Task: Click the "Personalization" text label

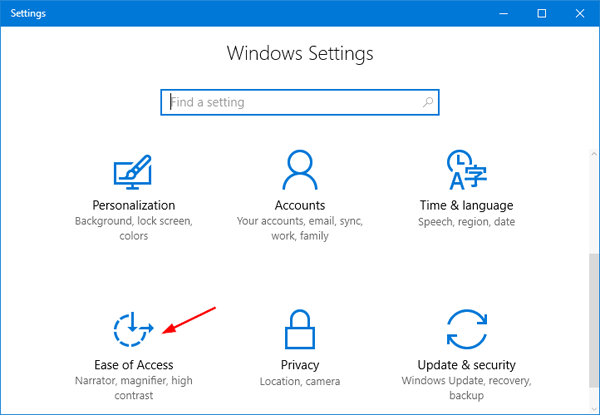Action: click(133, 204)
